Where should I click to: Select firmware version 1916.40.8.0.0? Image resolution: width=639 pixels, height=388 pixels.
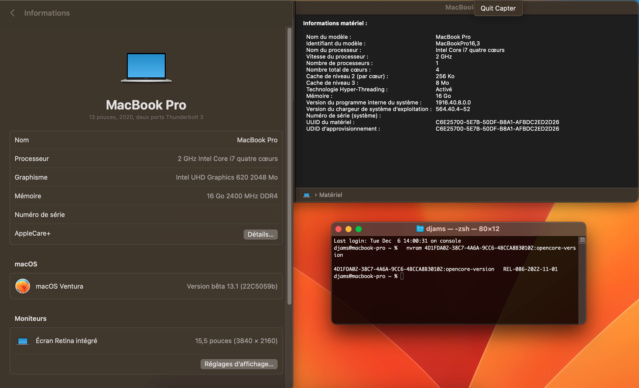coord(453,102)
